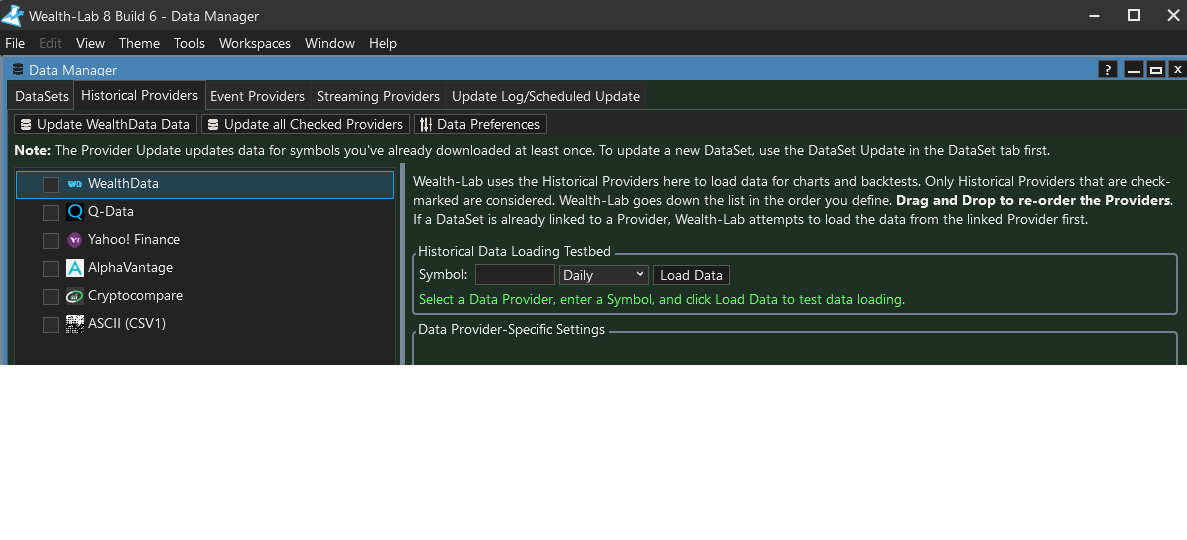Click the ASCII (CSV1) provider icon

[75, 324]
